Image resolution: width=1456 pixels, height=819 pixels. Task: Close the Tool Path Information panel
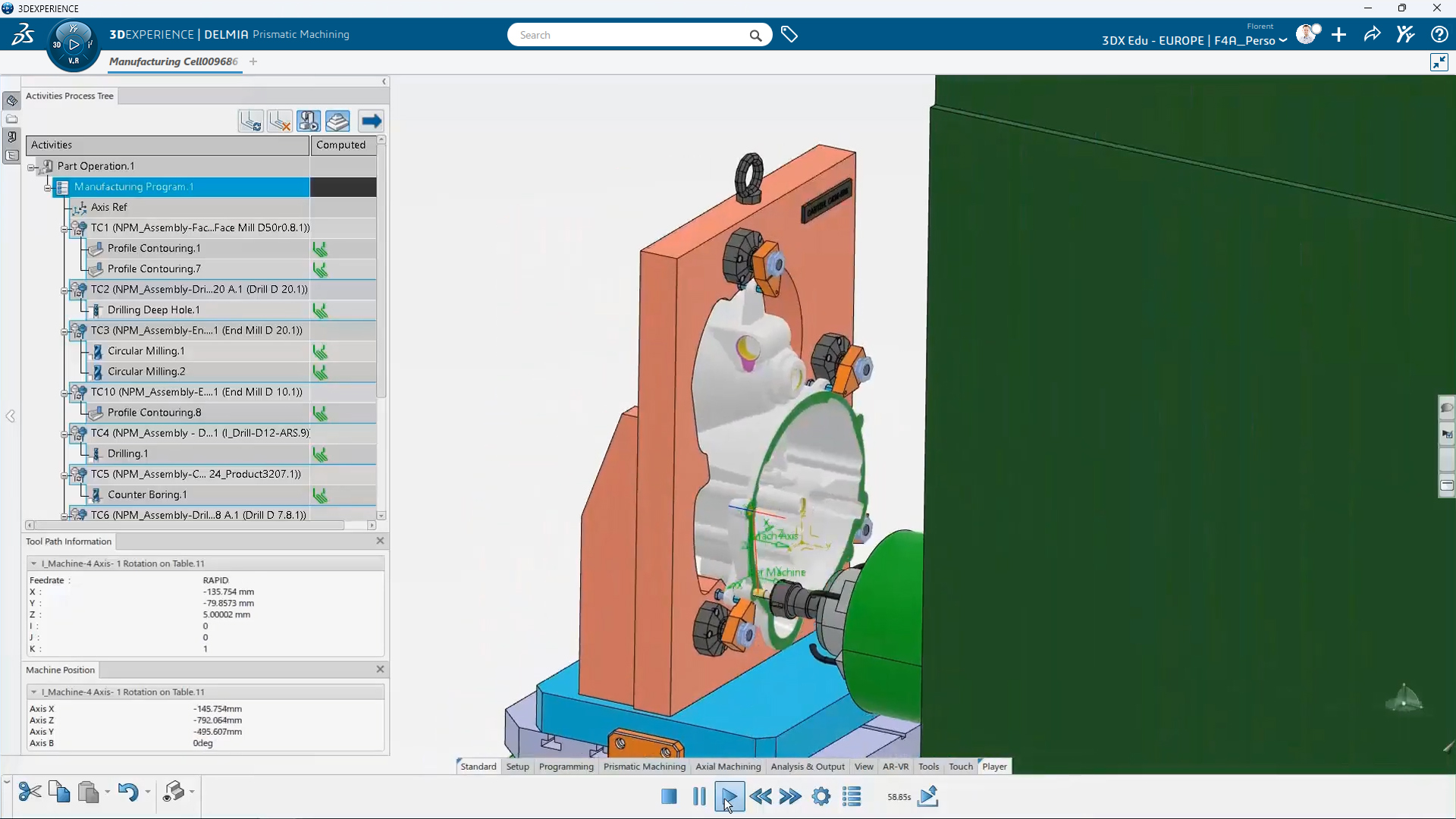tap(380, 541)
